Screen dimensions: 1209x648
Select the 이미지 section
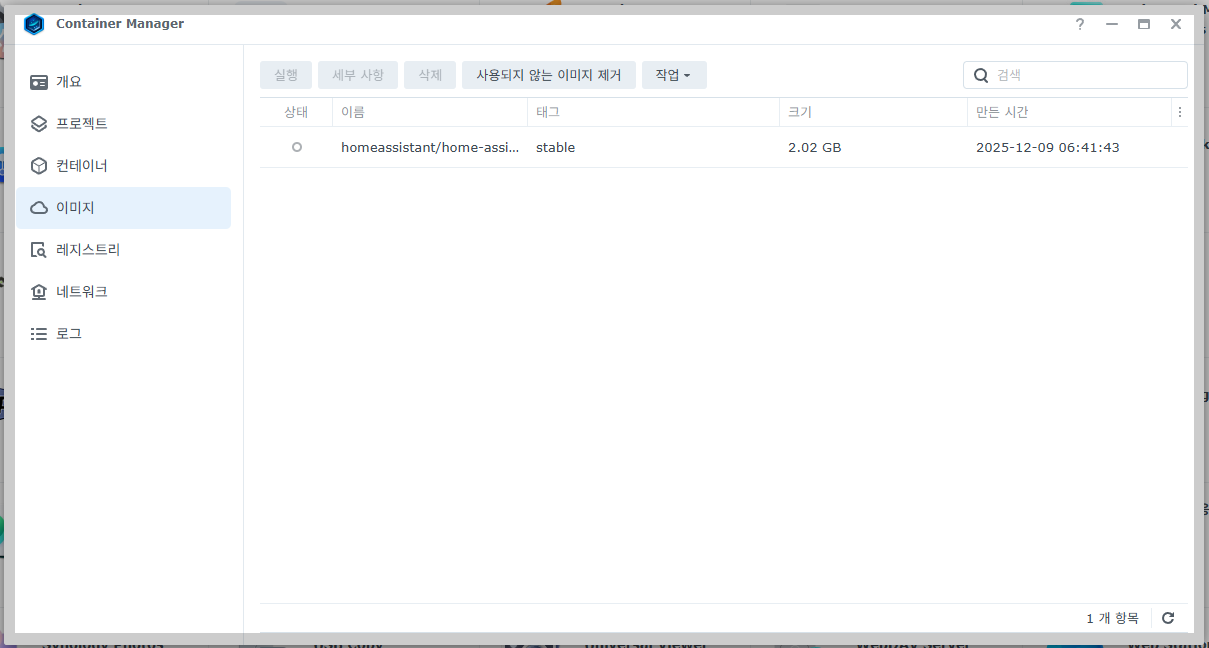point(124,208)
